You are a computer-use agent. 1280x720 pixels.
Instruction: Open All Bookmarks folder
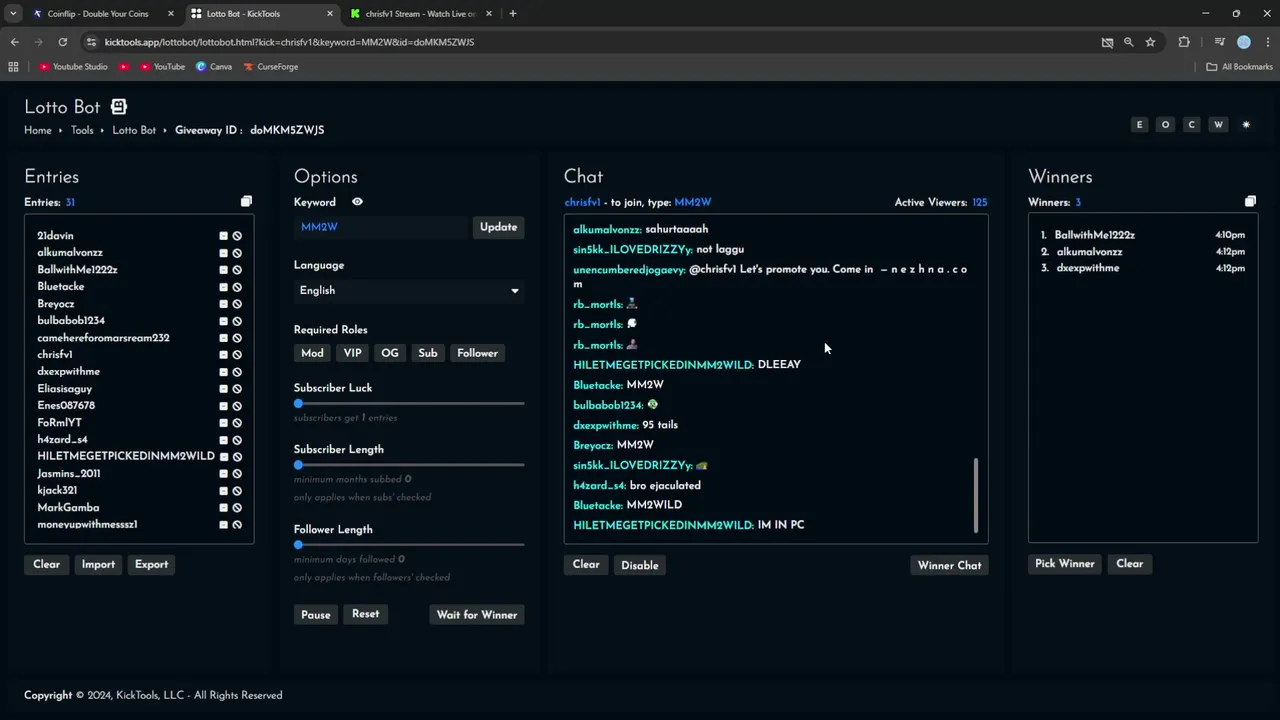point(1239,67)
